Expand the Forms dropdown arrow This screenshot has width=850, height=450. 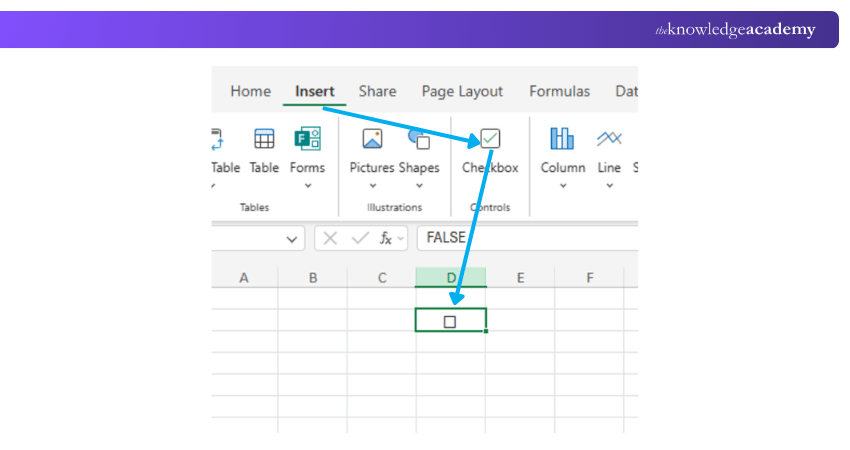tap(308, 186)
